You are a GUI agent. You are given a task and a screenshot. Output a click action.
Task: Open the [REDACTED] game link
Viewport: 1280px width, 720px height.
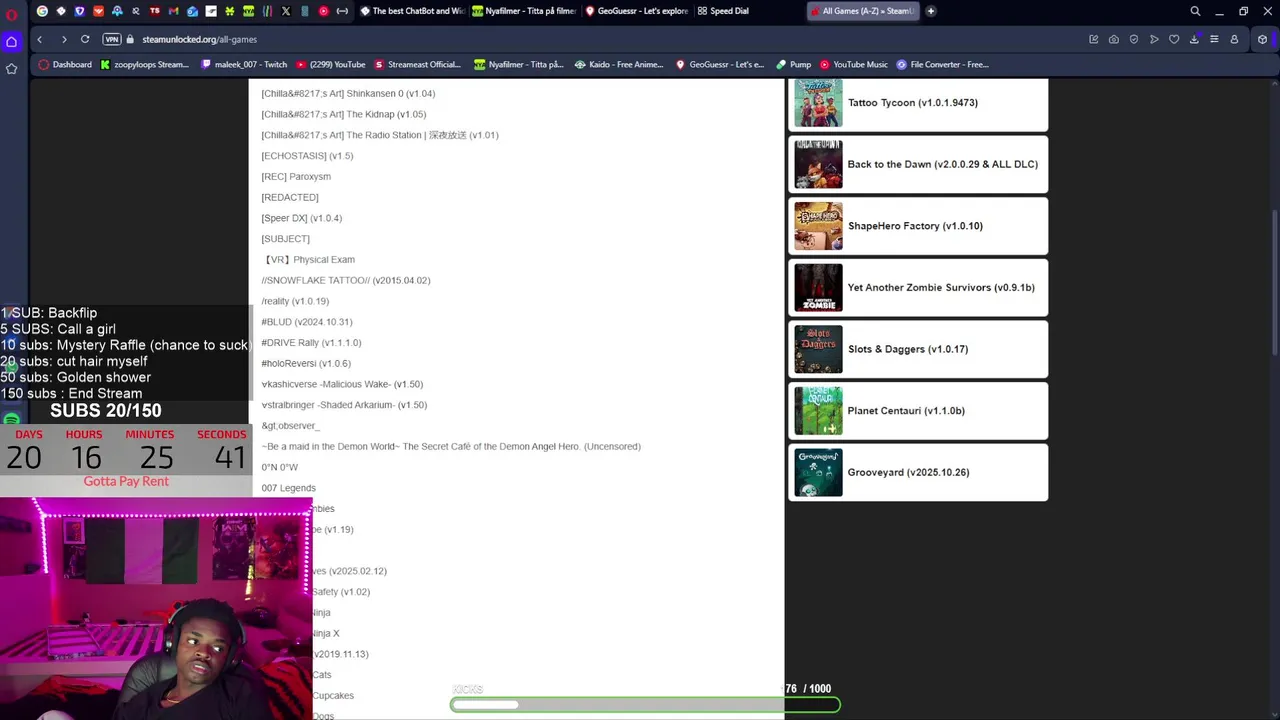point(290,197)
